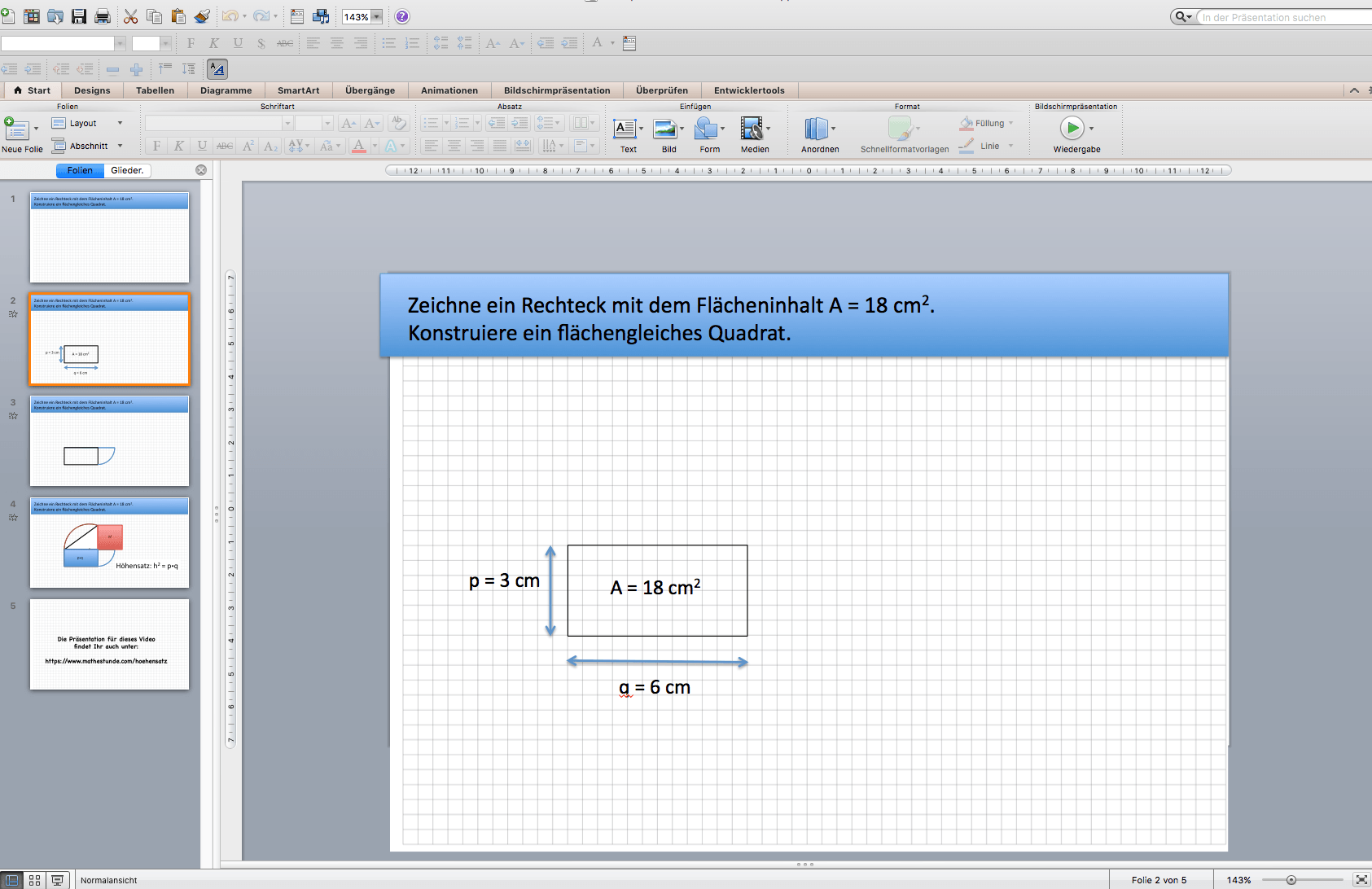
Task: Expand the Linie line dropdown
Action: click(x=1010, y=146)
